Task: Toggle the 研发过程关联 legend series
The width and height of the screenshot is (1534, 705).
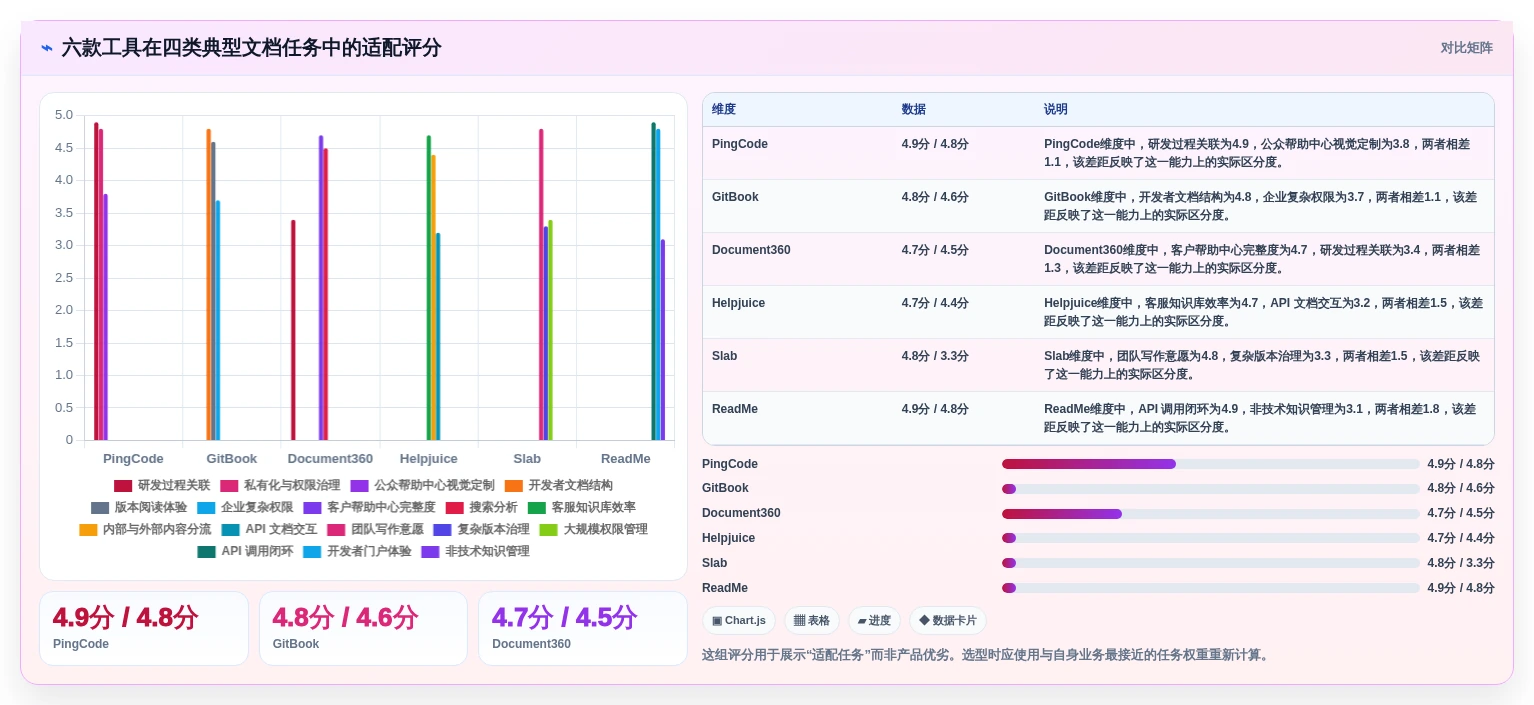Action: (x=162, y=485)
